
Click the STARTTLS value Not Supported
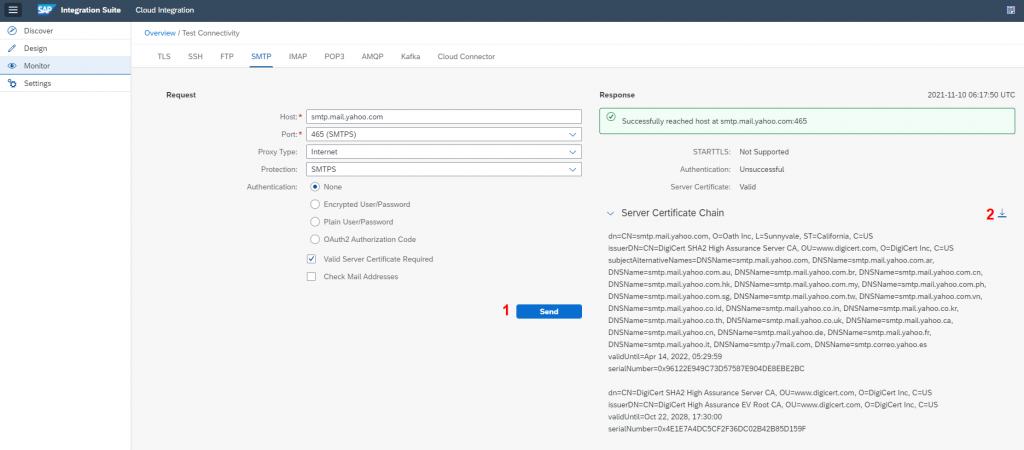coord(764,152)
